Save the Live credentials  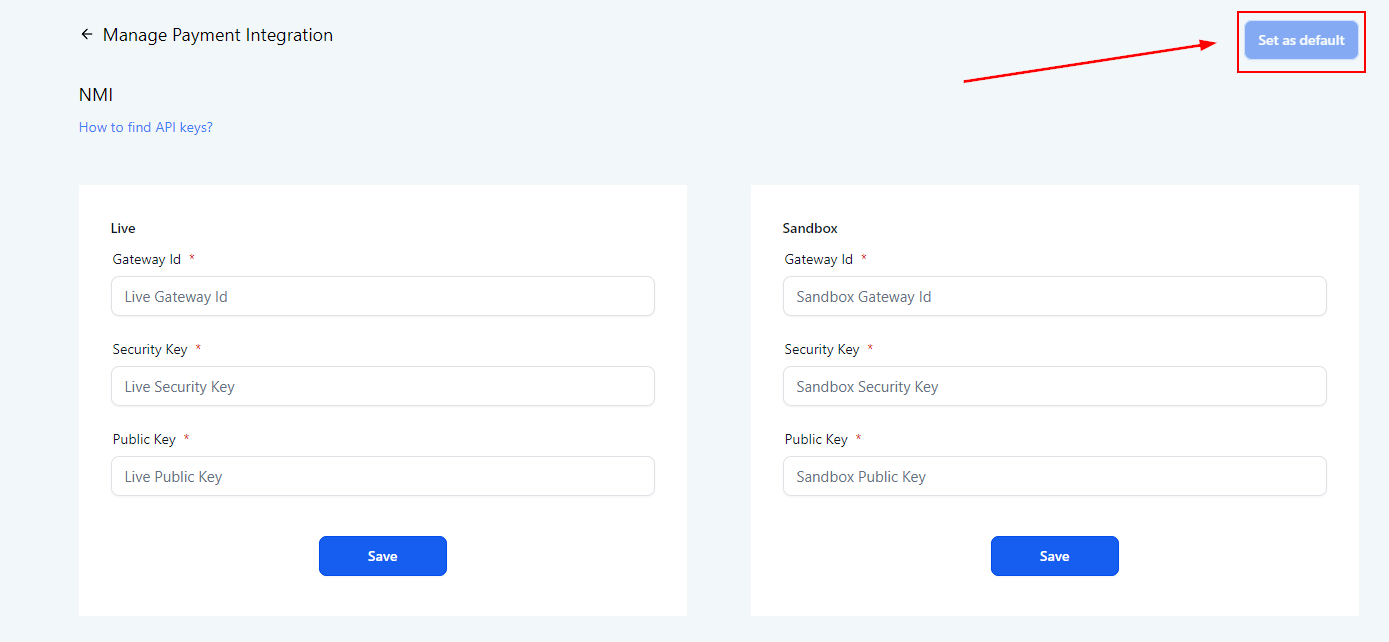(382, 556)
